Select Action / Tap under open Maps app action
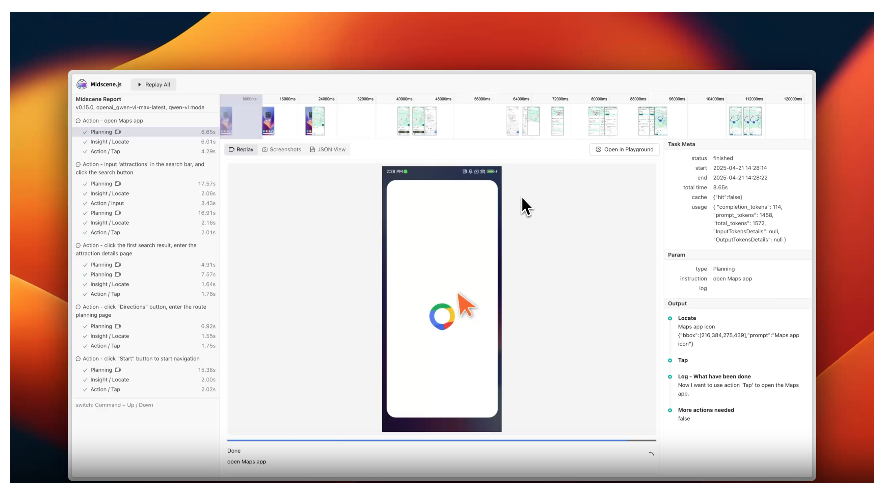 [146, 151]
